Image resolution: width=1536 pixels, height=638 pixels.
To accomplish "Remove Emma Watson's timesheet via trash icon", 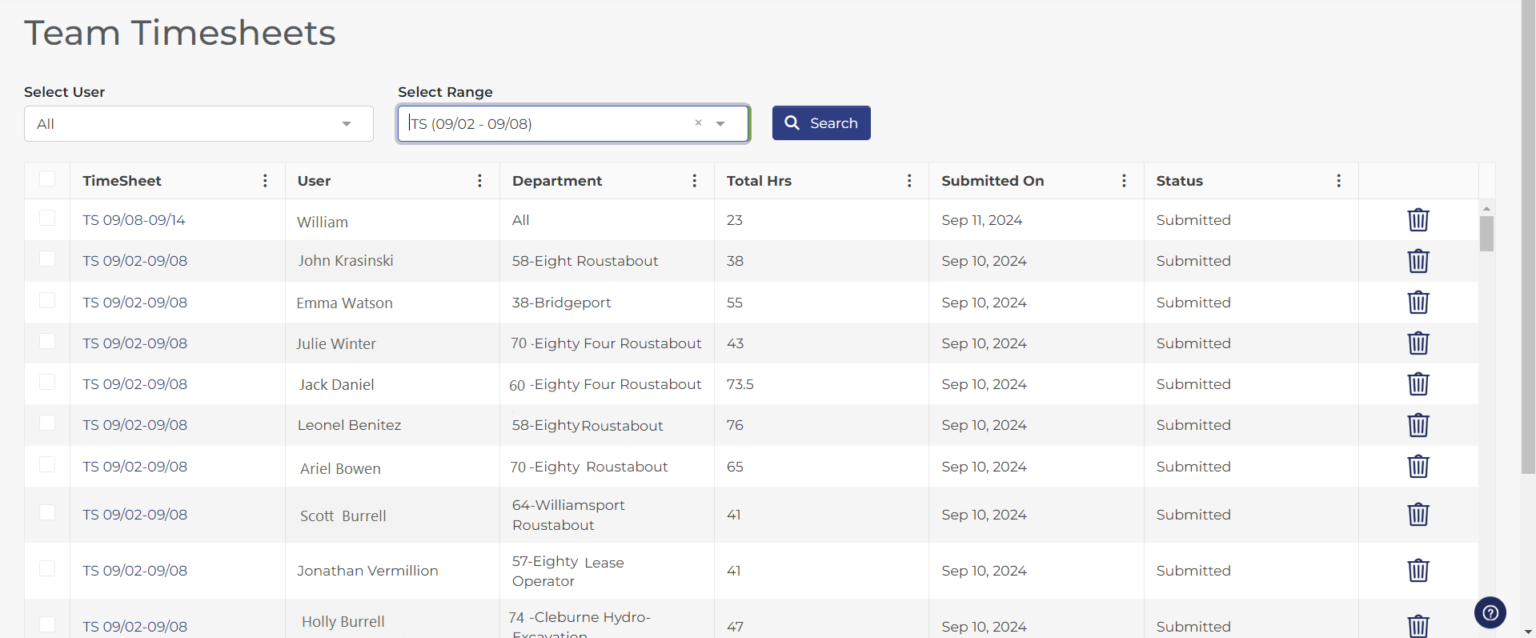I will point(1418,302).
